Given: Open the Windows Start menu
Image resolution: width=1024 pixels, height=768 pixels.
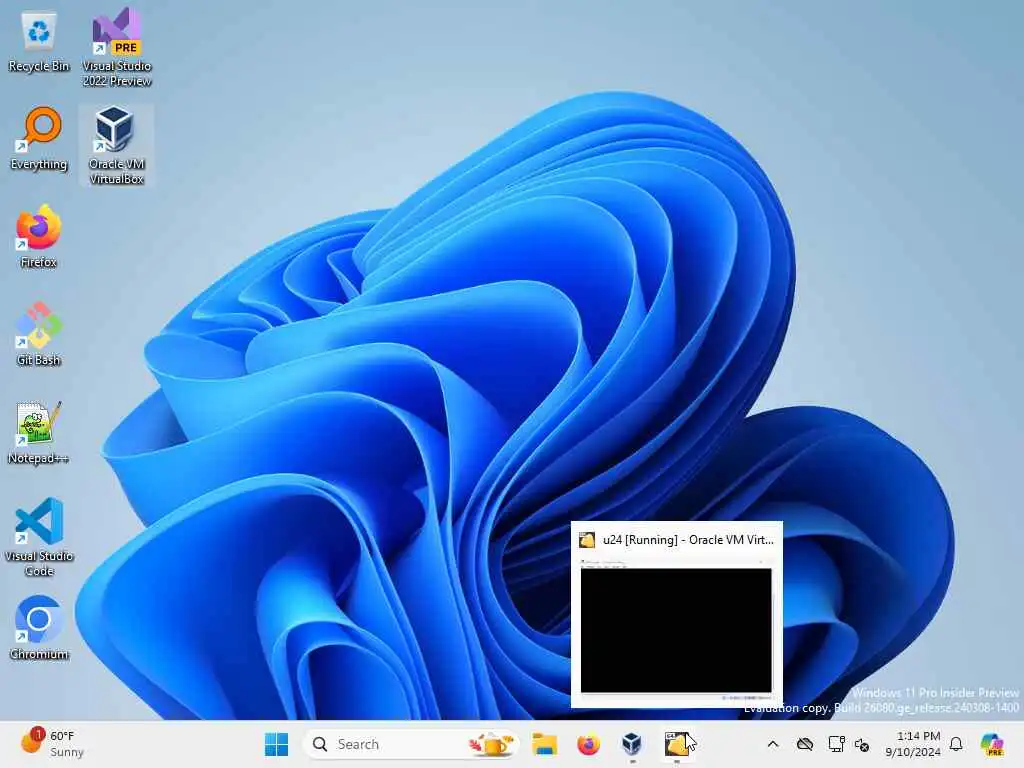Looking at the screenshot, I should point(276,744).
